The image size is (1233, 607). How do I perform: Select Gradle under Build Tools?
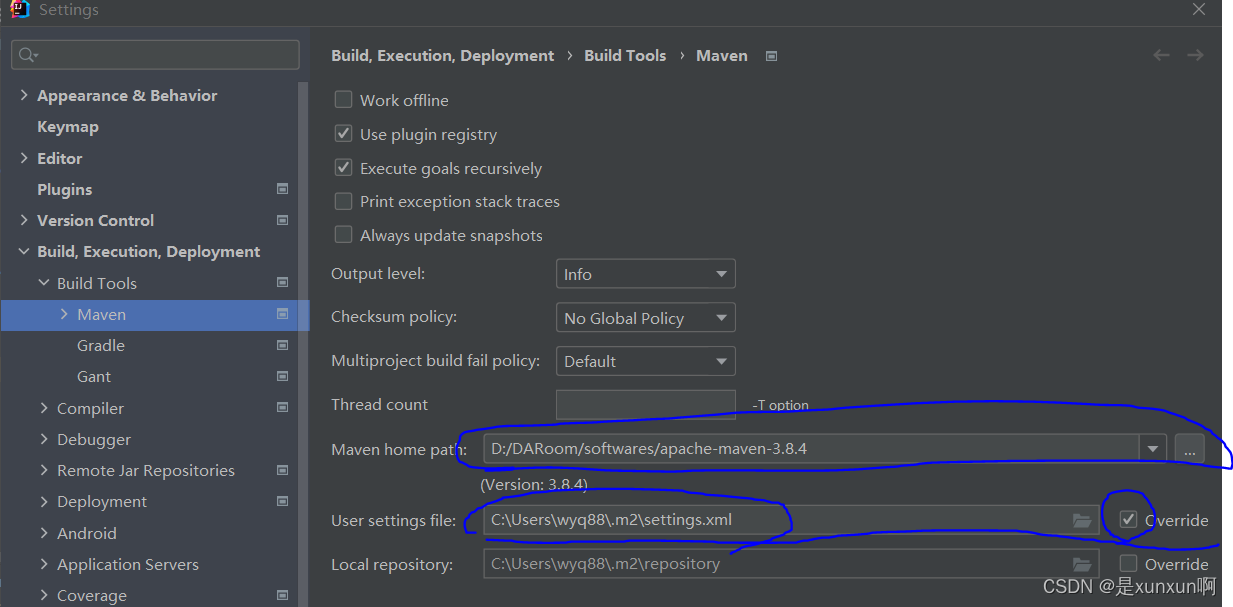[101, 345]
